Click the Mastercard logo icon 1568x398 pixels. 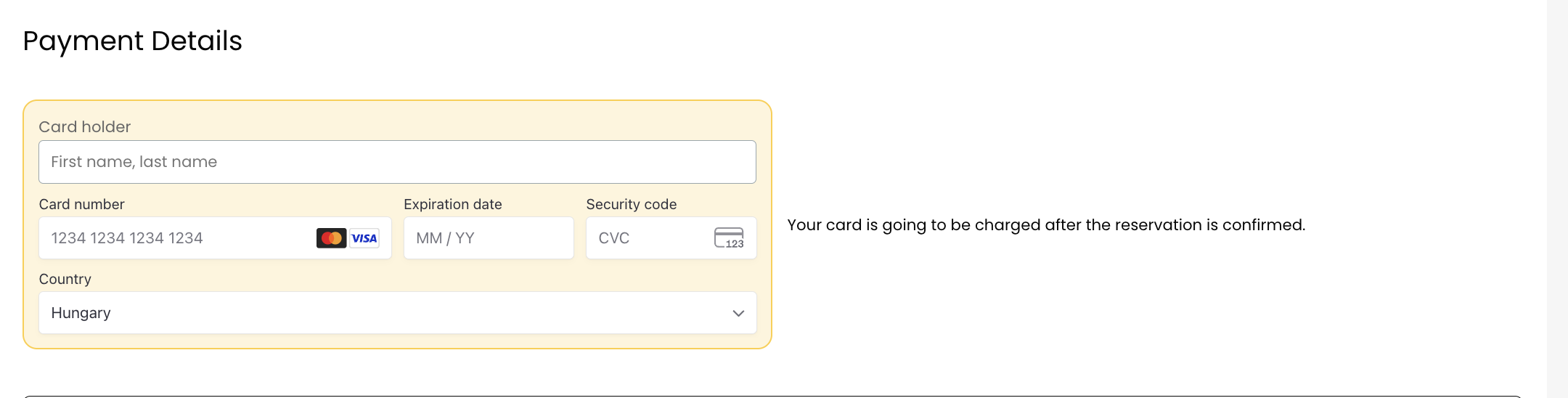[x=331, y=238]
